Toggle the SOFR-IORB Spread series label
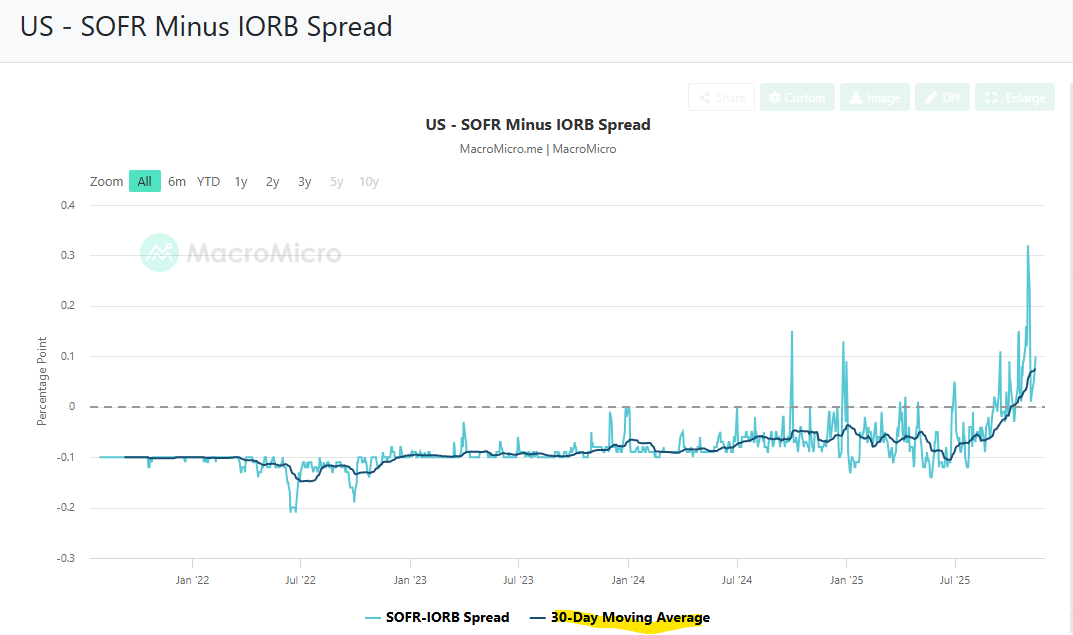Image resolution: width=1073 pixels, height=635 pixels. click(447, 618)
